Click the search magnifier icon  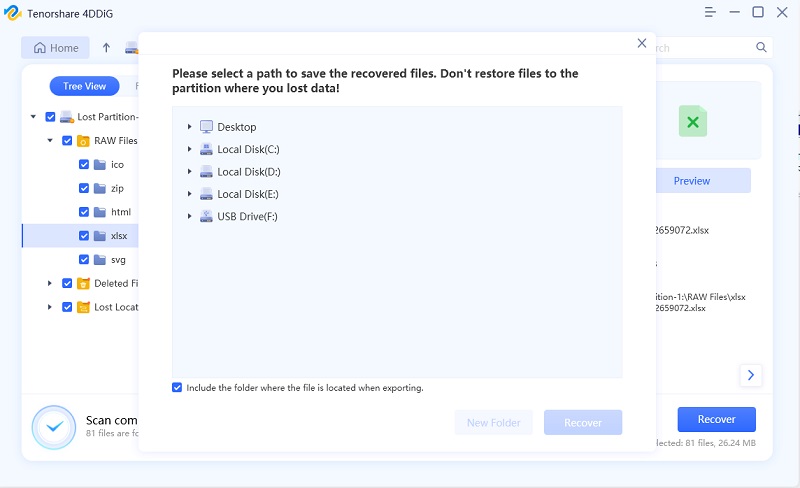pyautogui.click(x=761, y=47)
